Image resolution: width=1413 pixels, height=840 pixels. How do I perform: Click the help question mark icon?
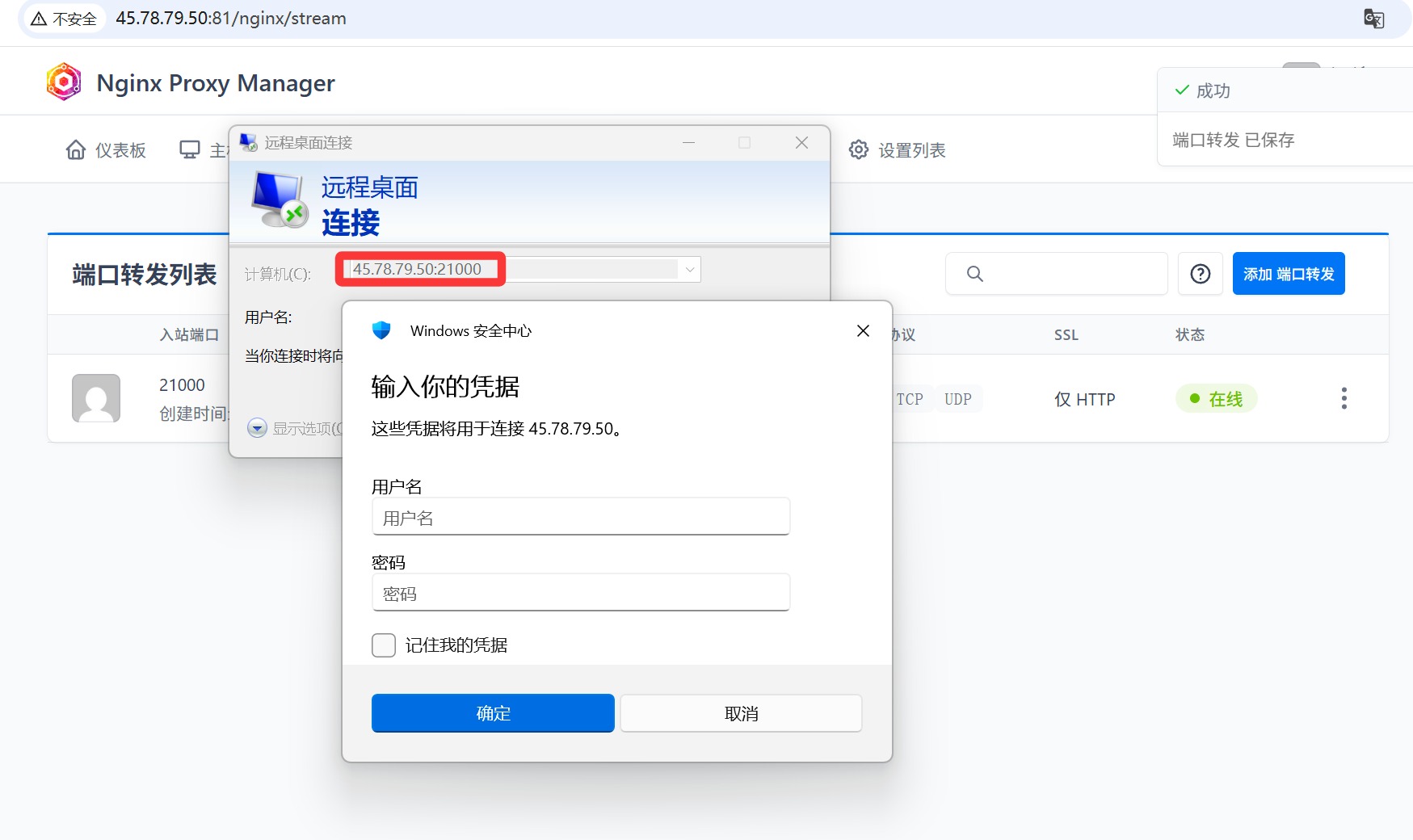click(1200, 274)
